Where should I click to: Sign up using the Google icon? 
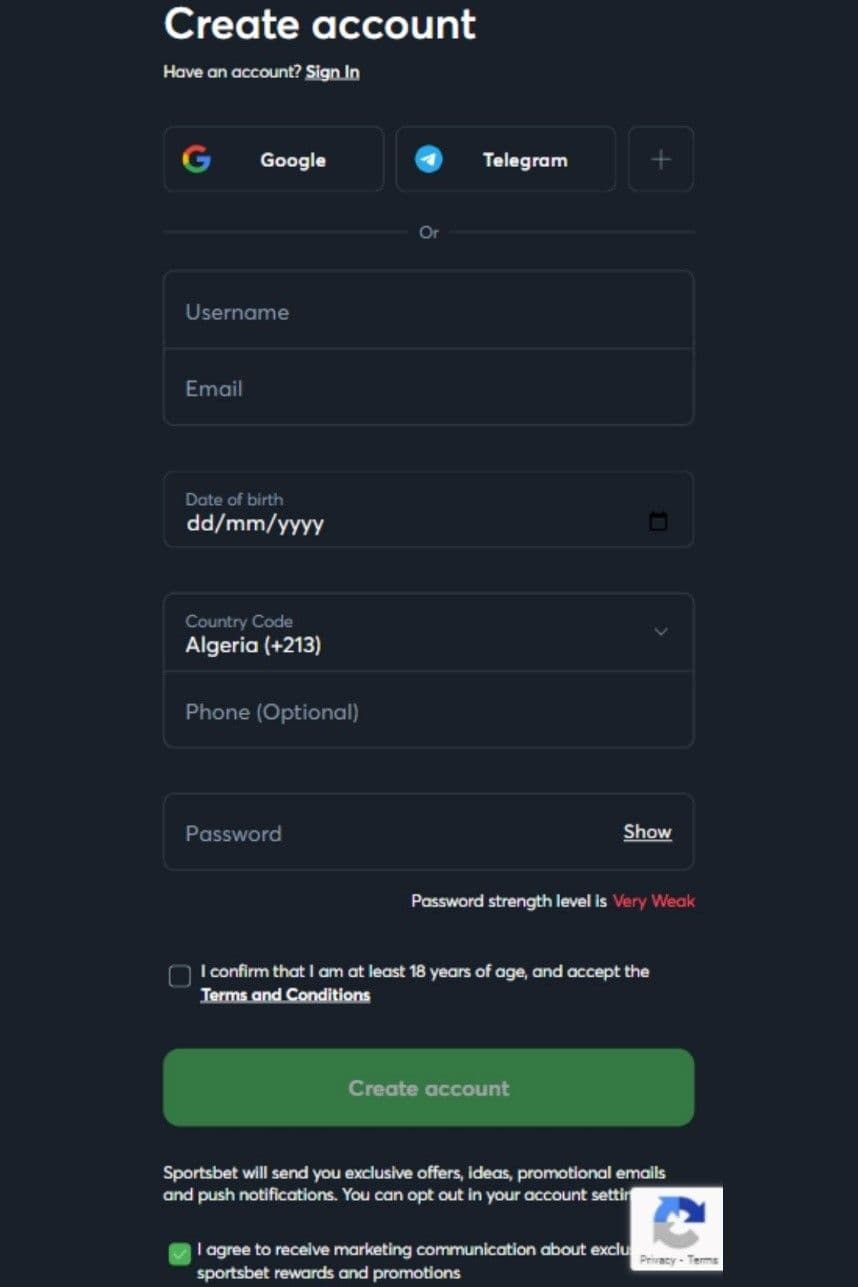tap(273, 159)
